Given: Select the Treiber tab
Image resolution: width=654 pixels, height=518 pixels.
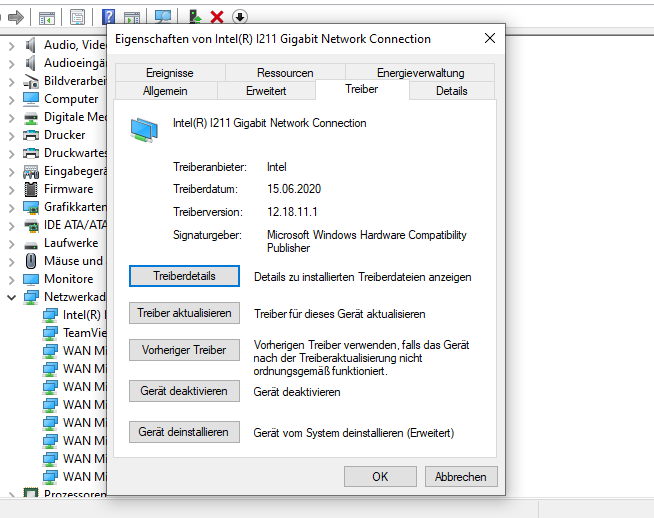Looking at the screenshot, I should (362, 89).
